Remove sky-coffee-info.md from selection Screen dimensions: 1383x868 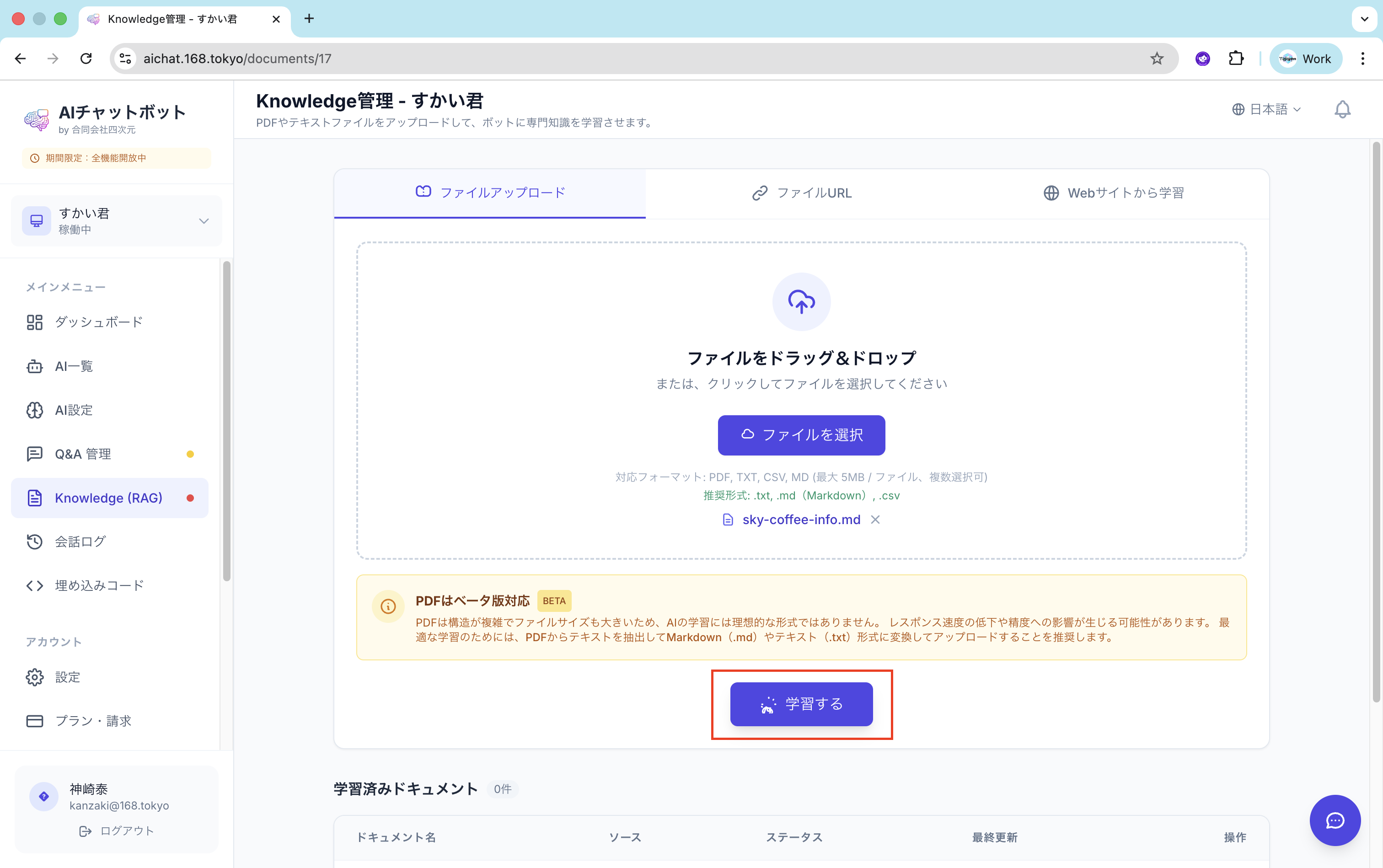[875, 520]
